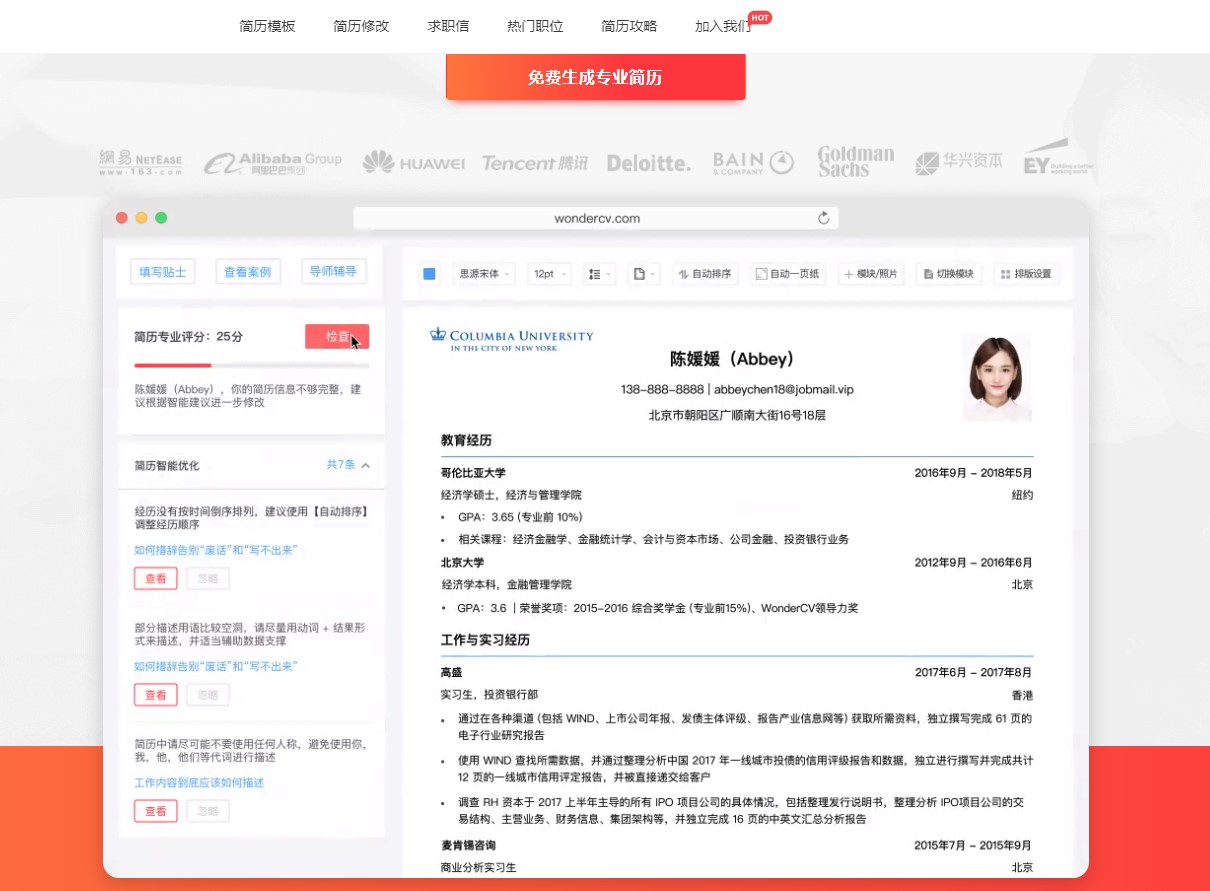Dismiss a suggestion with the 忽略 button
Screen dimensions: 1210x891
[x=207, y=578]
